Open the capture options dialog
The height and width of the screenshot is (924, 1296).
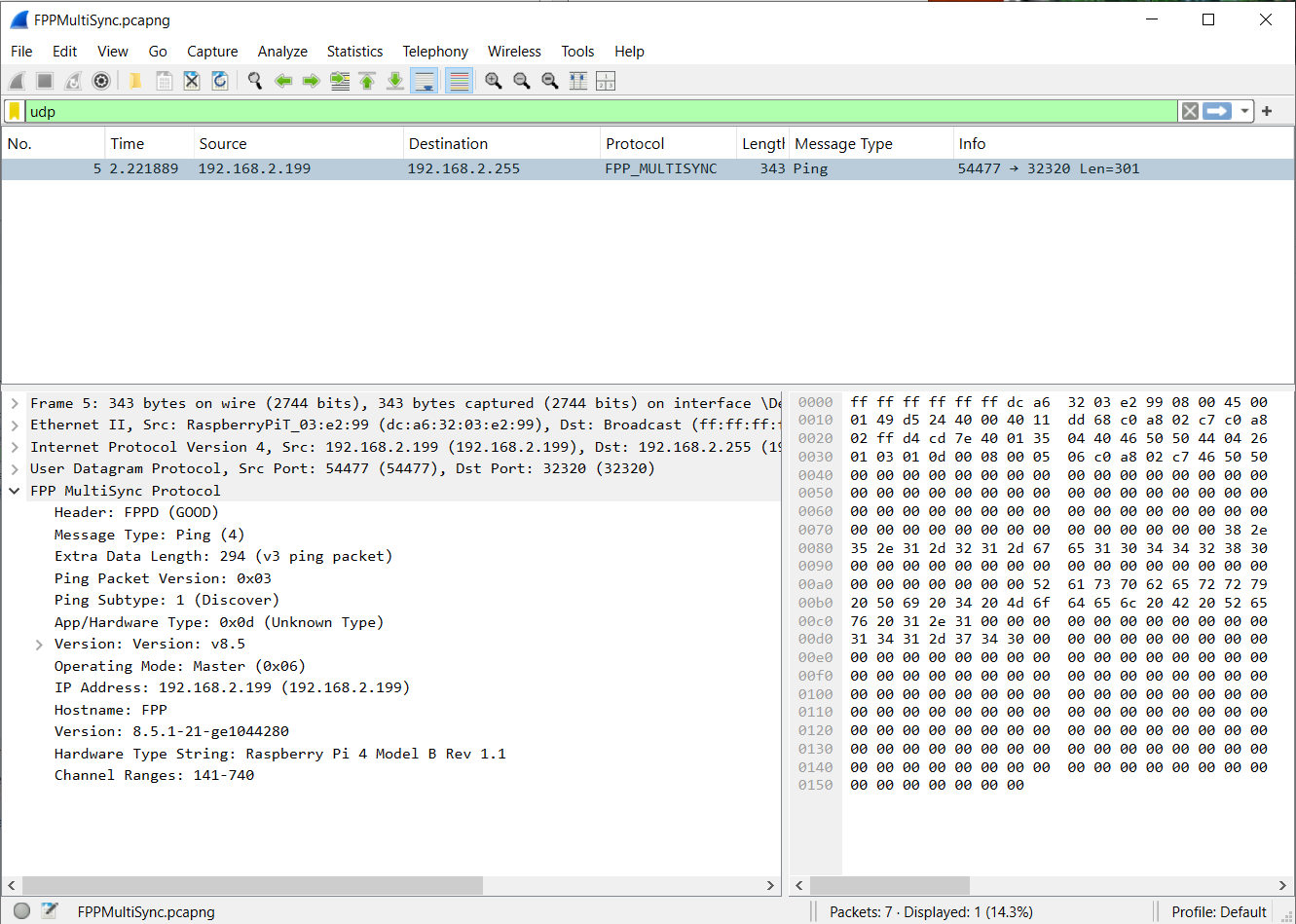point(101,80)
